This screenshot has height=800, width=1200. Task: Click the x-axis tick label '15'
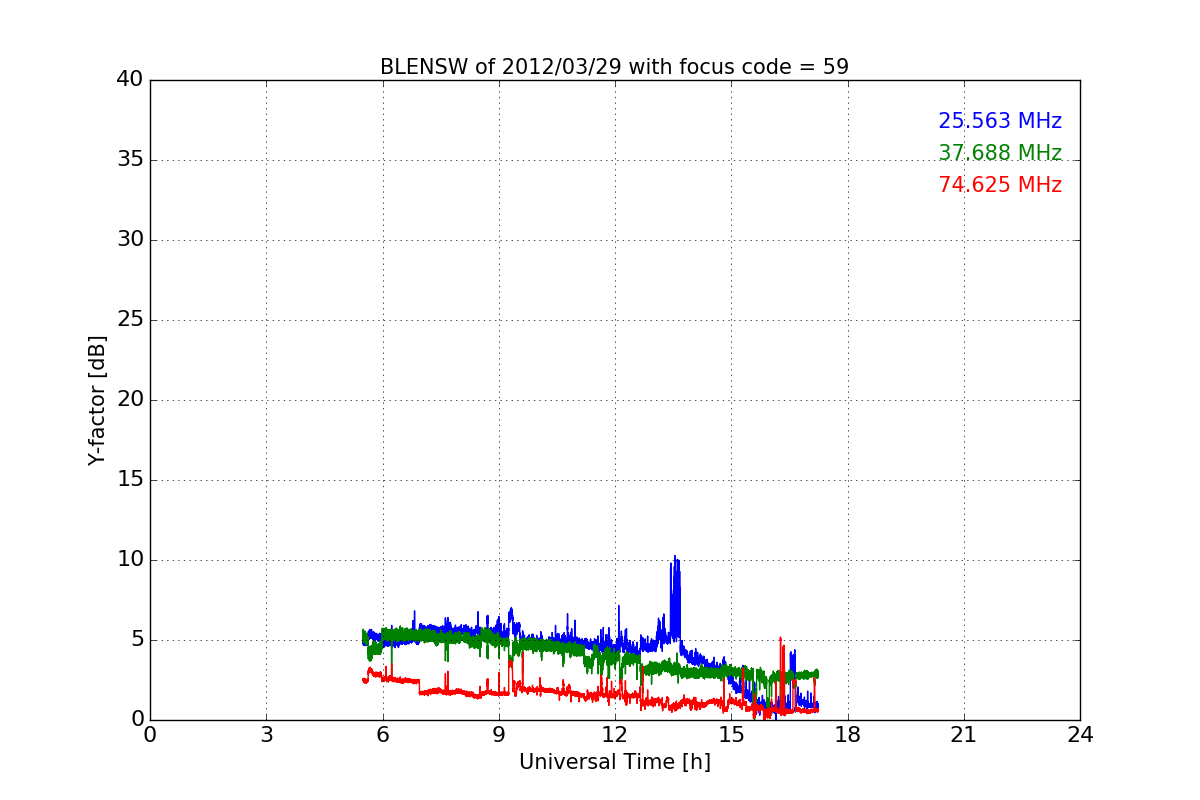(731, 735)
